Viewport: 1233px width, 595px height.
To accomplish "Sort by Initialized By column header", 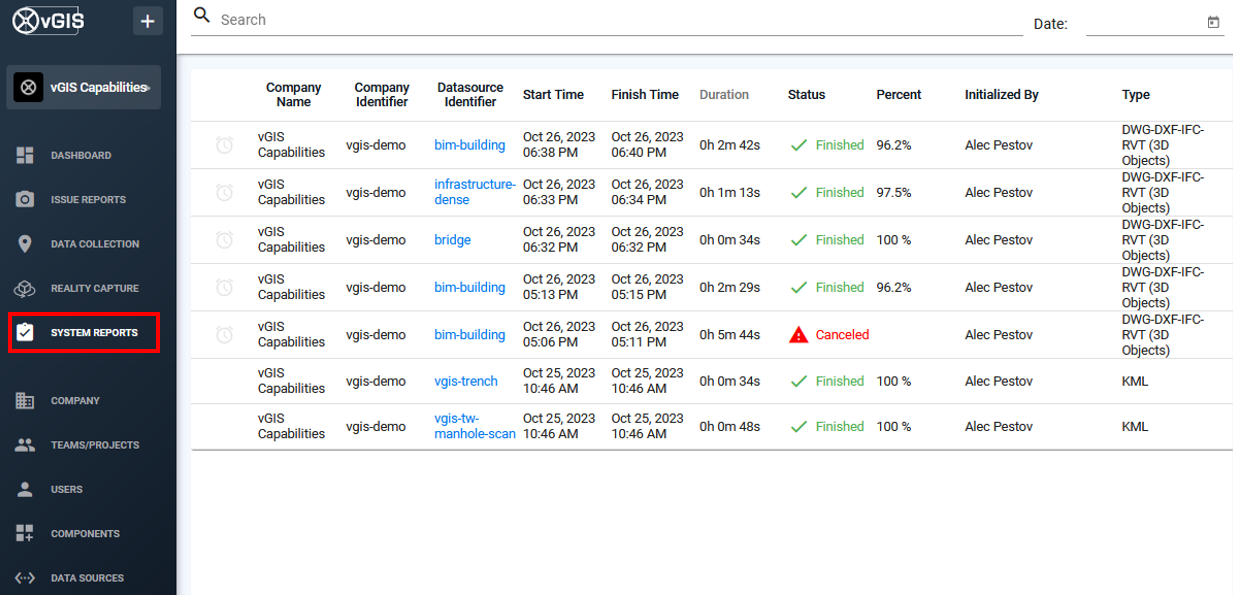I will 1002,95.
